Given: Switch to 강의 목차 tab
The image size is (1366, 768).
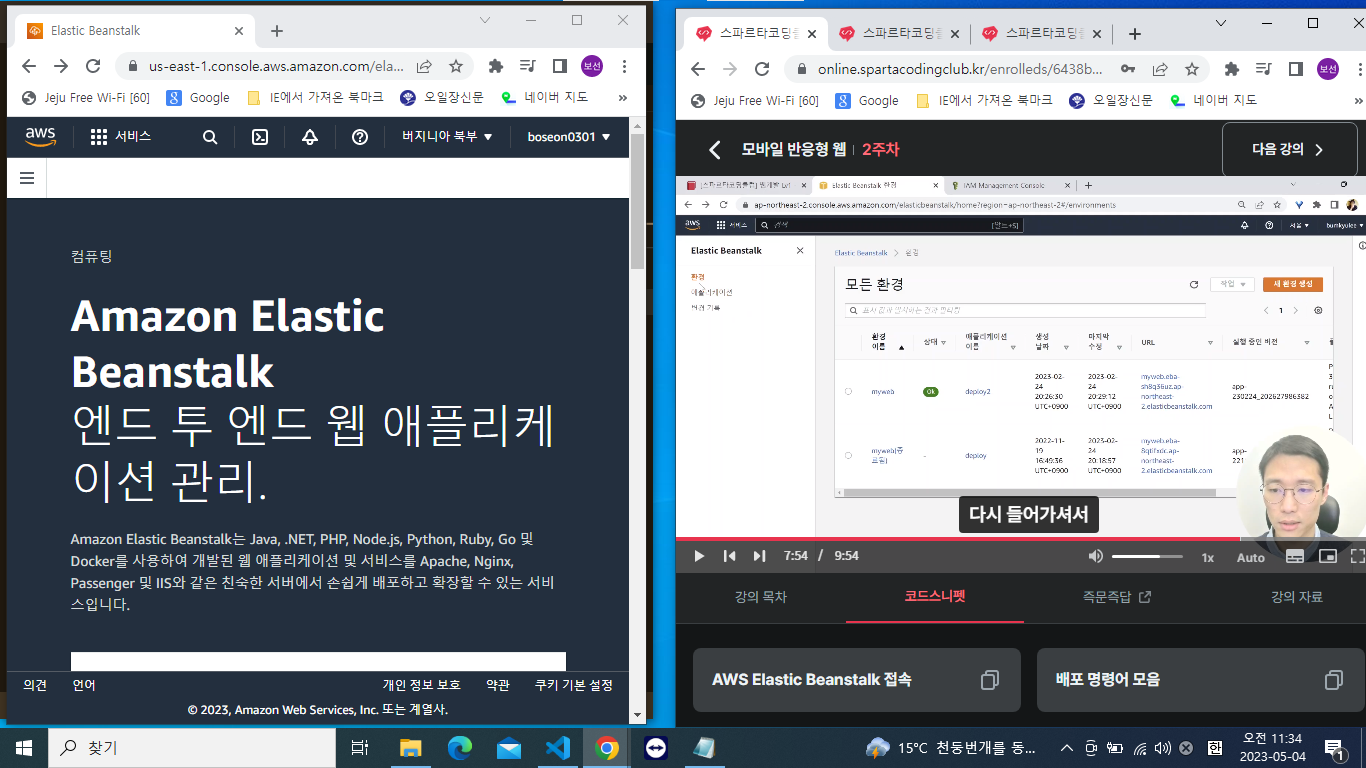Looking at the screenshot, I should pyautogui.click(x=761, y=597).
